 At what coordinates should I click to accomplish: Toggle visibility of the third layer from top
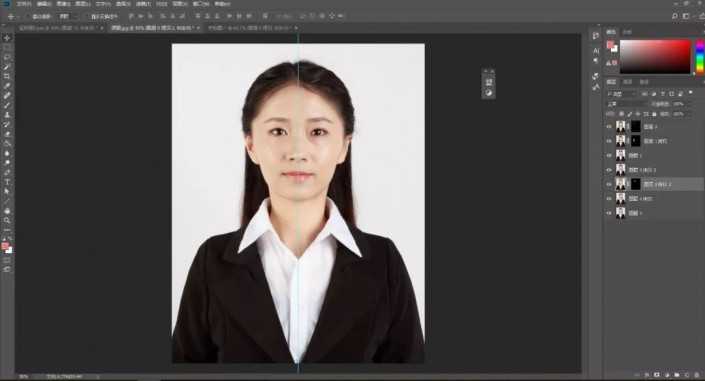point(609,156)
